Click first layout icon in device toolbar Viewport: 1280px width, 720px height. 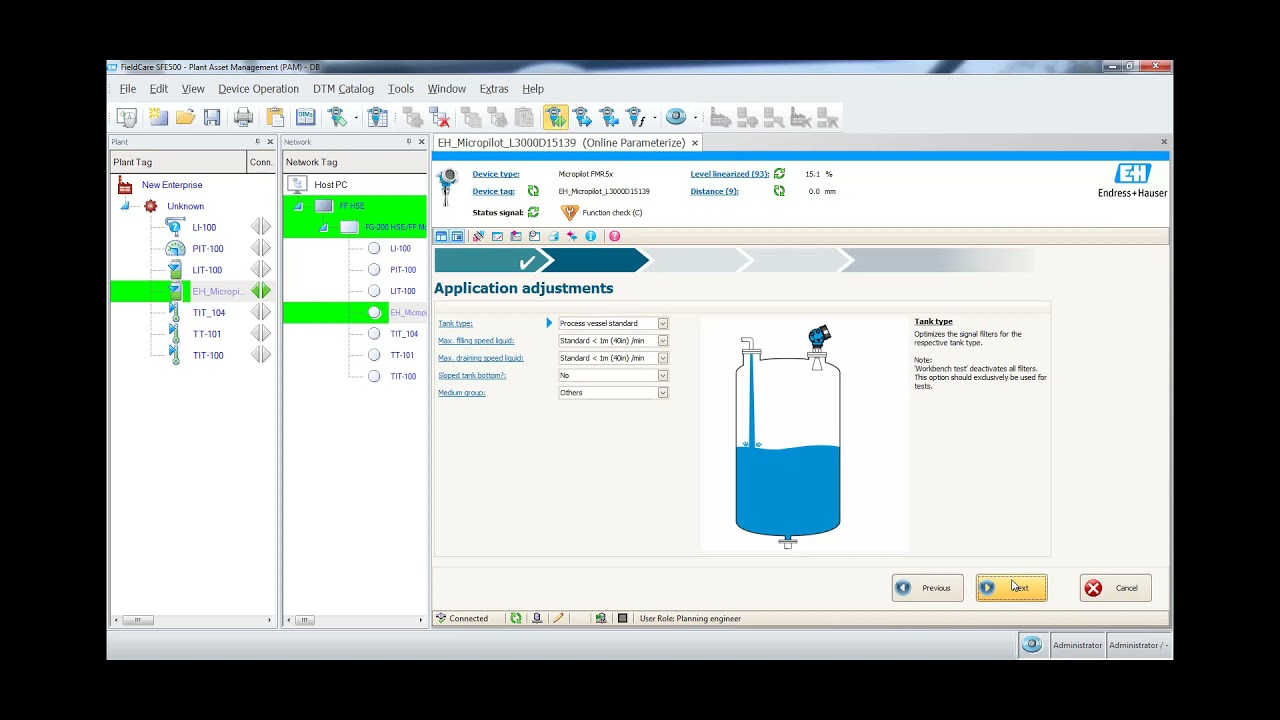pos(441,236)
